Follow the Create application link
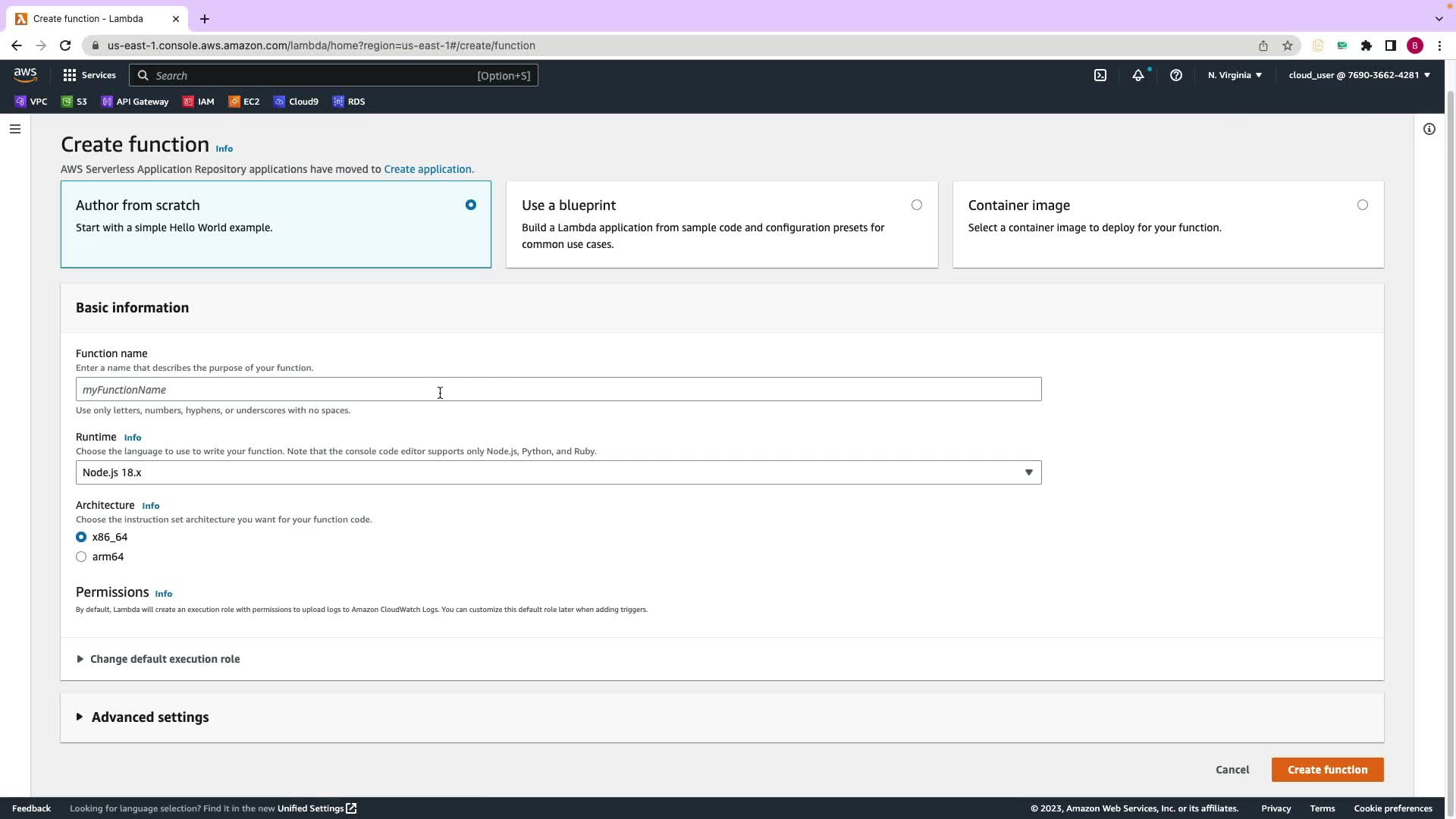Viewport: 1456px width, 819px height. click(x=428, y=169)
